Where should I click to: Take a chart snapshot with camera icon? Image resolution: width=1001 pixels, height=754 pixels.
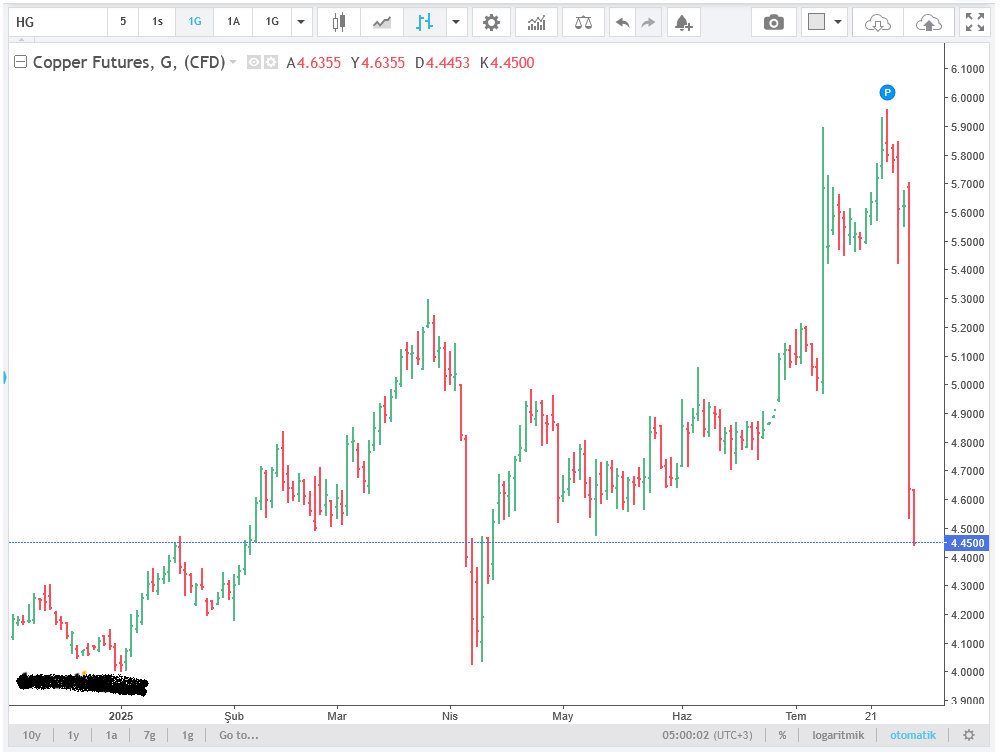coord(773,21)
